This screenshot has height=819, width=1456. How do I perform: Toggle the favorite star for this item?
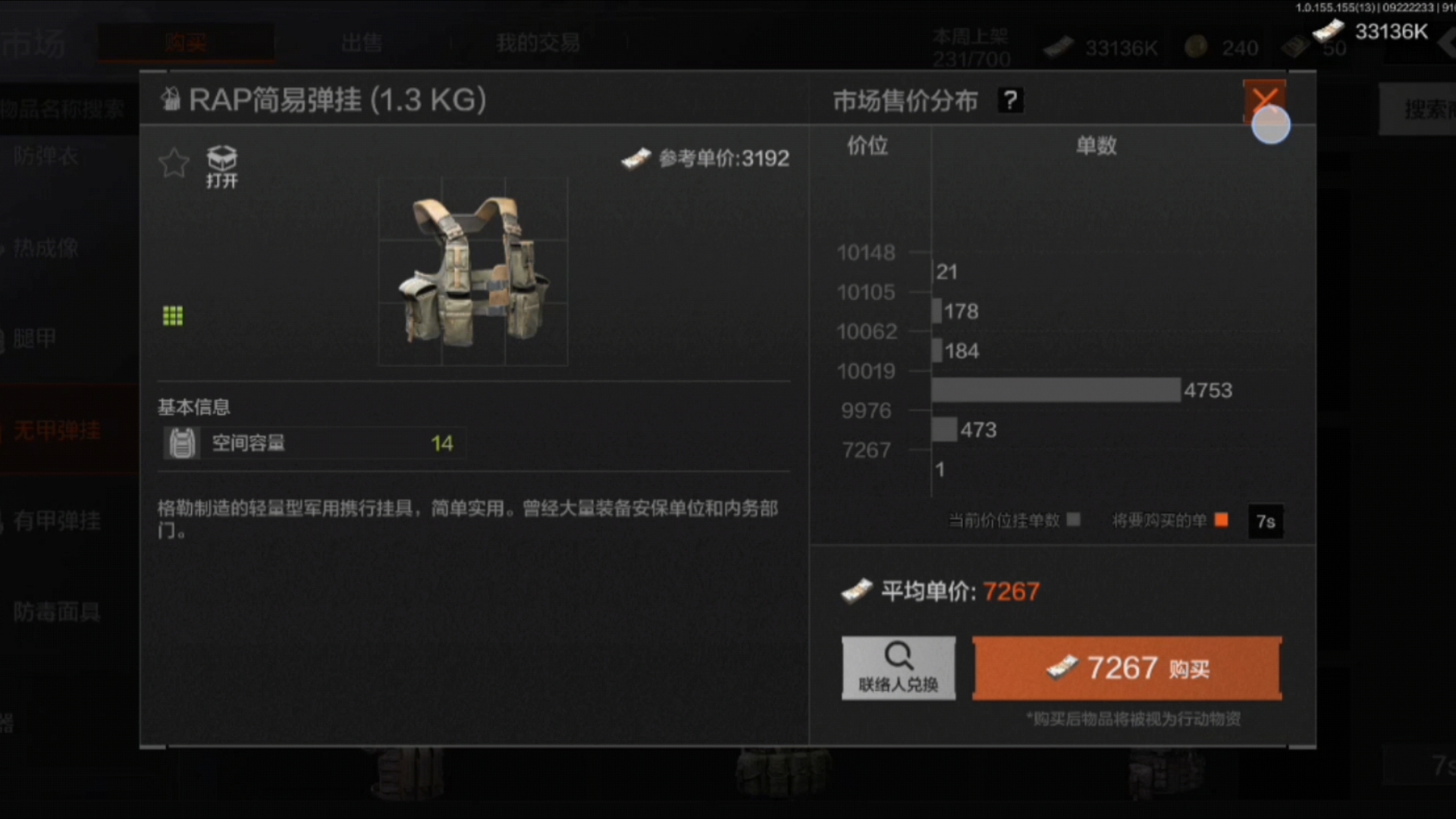[x=174, y=162]
